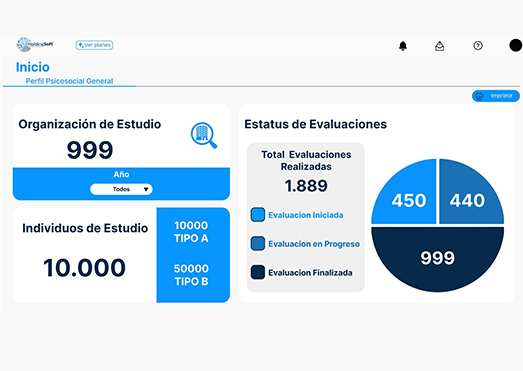Click the HoldingSoft logo
Screen dimensions: 523x371
(x=35, y=44)
